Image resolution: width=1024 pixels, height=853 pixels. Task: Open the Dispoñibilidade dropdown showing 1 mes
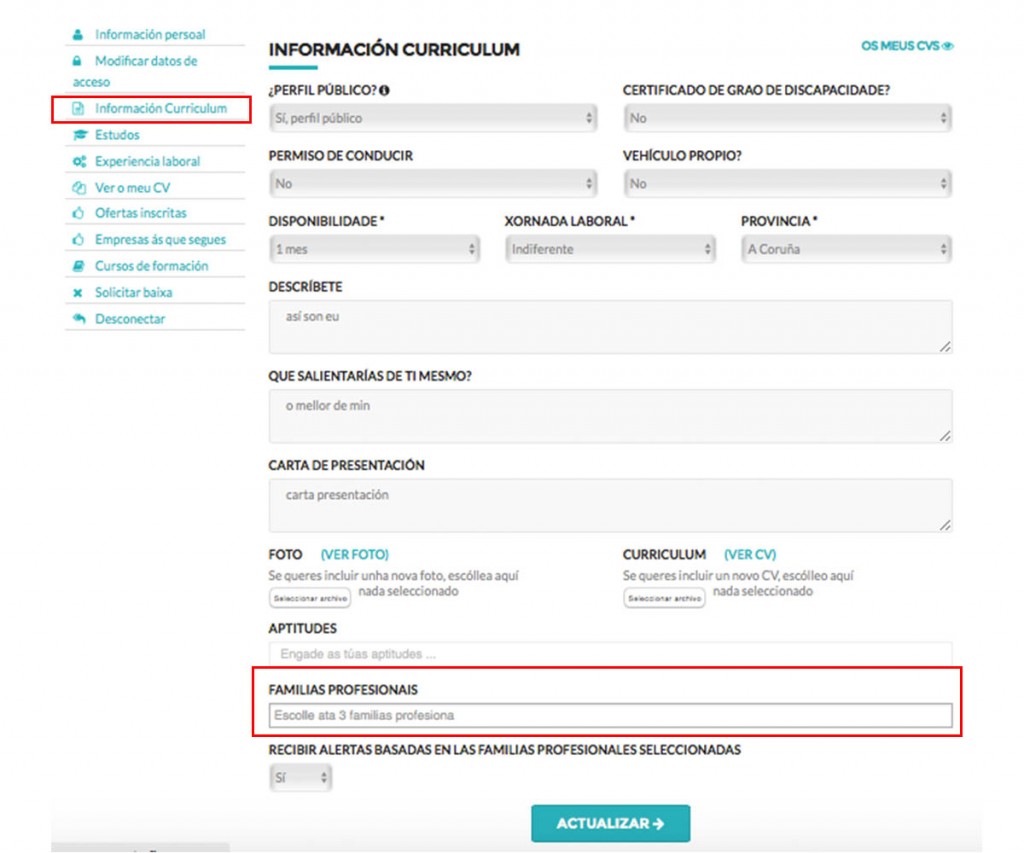[374, 249]
